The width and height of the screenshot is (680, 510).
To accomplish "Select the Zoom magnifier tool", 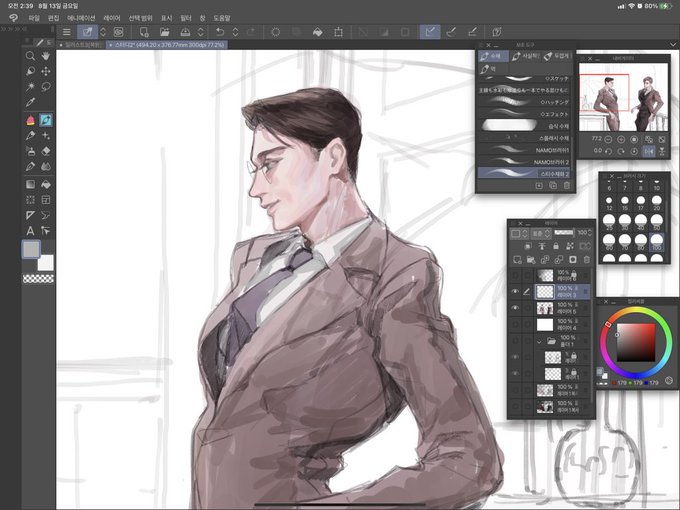I will [x=30, y=56].
